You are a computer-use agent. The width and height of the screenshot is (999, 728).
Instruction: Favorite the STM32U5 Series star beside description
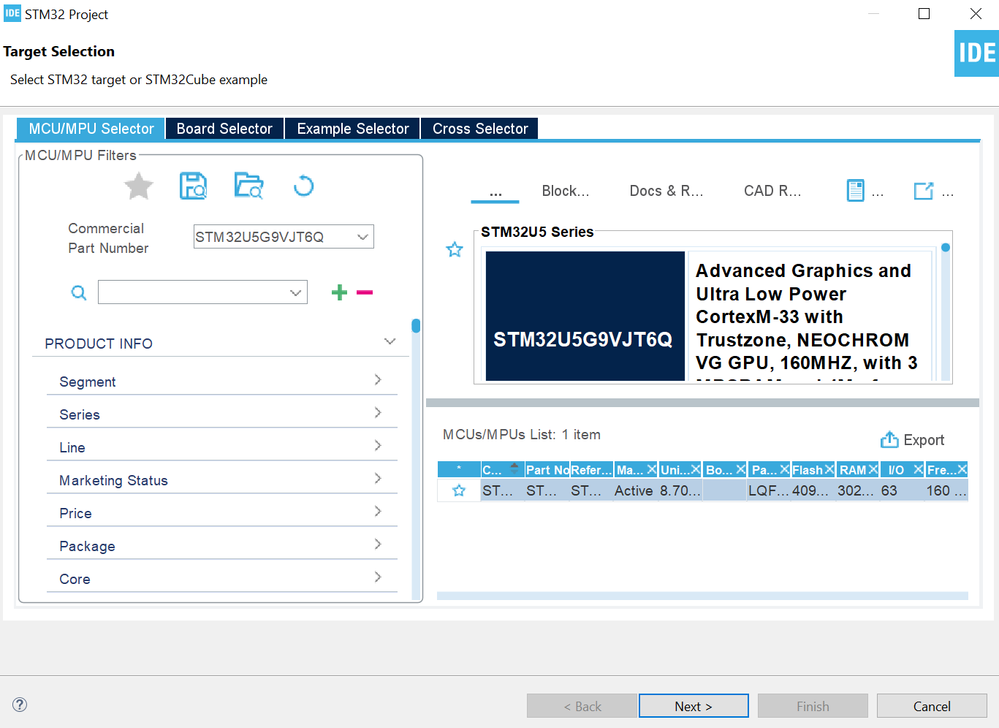pos(454,249)
